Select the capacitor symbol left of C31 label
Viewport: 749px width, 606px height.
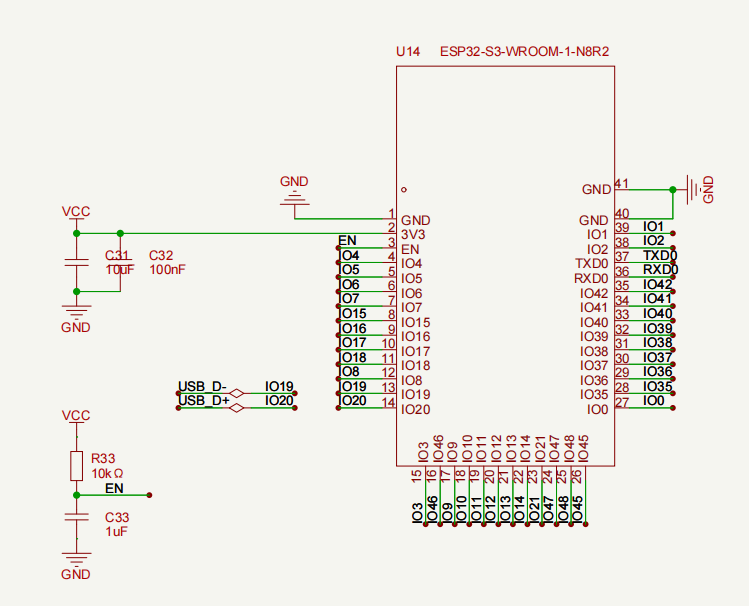(76, 263)
